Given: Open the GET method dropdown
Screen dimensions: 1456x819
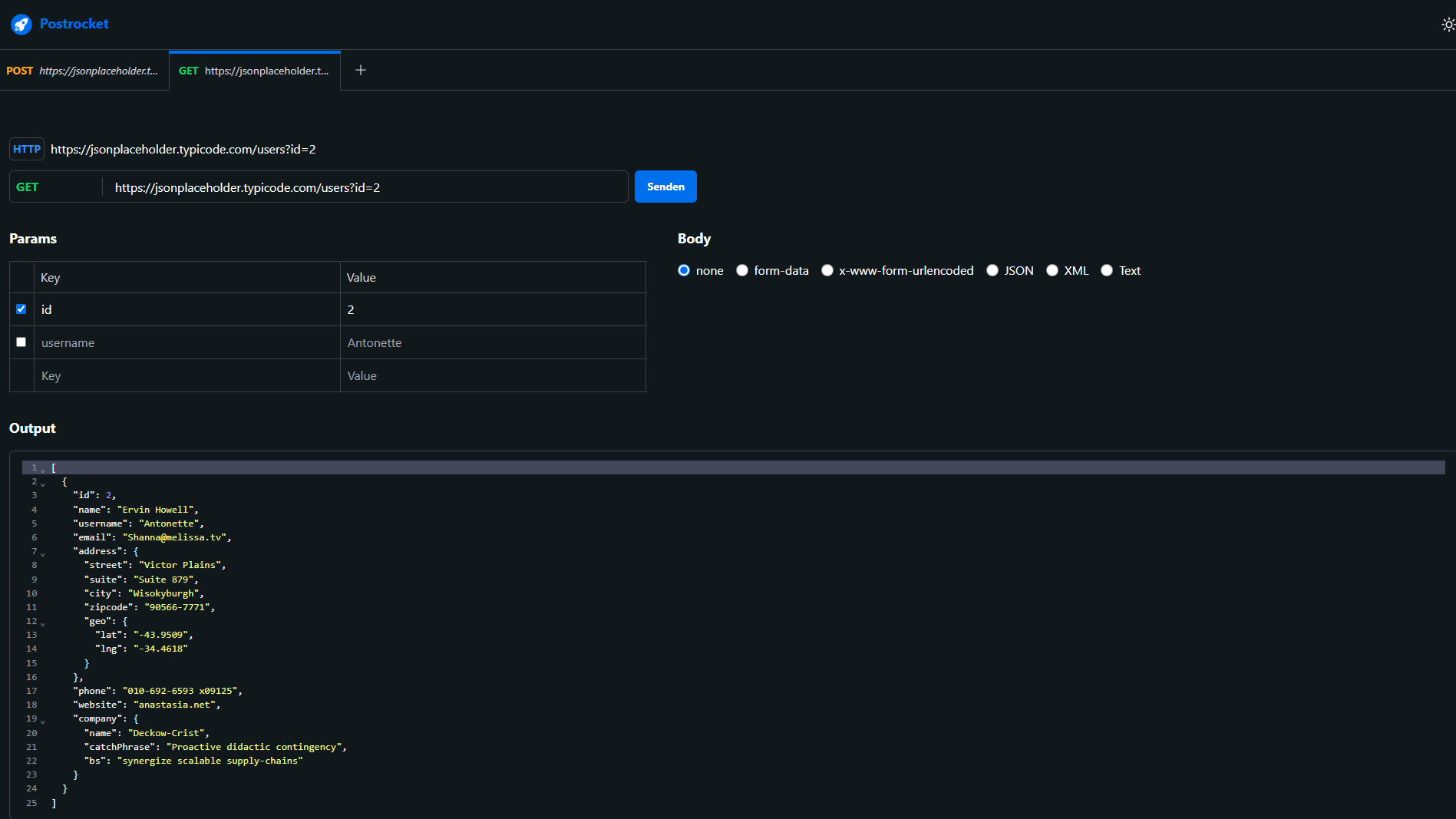Looking at the screenshot, I should pyautogui.click(x=55, y=187).
